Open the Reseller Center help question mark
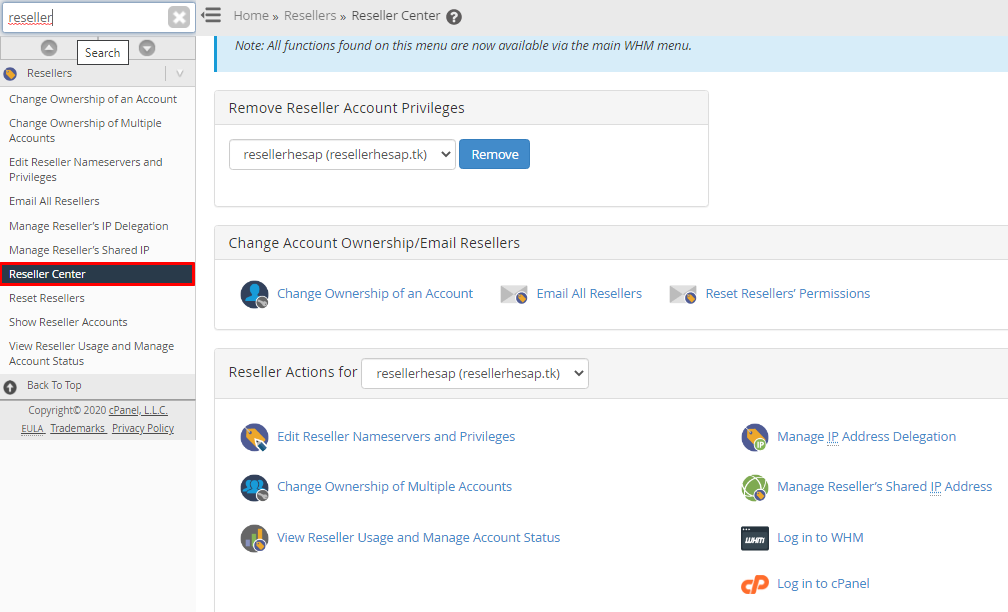The width and height of the screenshot is (1008, 612). pos(454,17)
